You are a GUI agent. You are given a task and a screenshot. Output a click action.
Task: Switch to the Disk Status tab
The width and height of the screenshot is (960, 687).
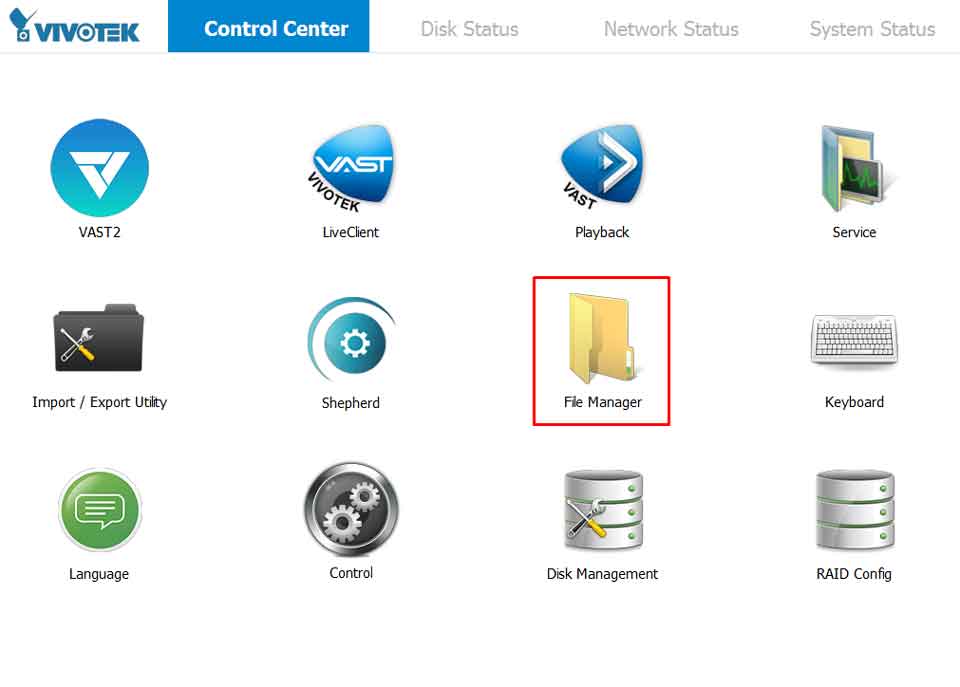pos(469,28)
